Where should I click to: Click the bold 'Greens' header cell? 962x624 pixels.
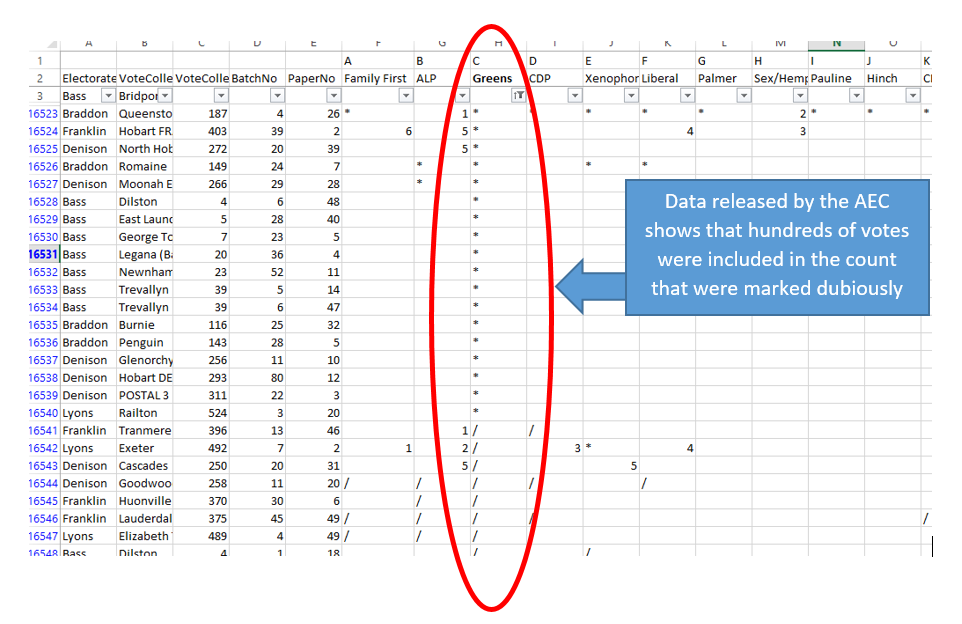click(x=498, y=79)
